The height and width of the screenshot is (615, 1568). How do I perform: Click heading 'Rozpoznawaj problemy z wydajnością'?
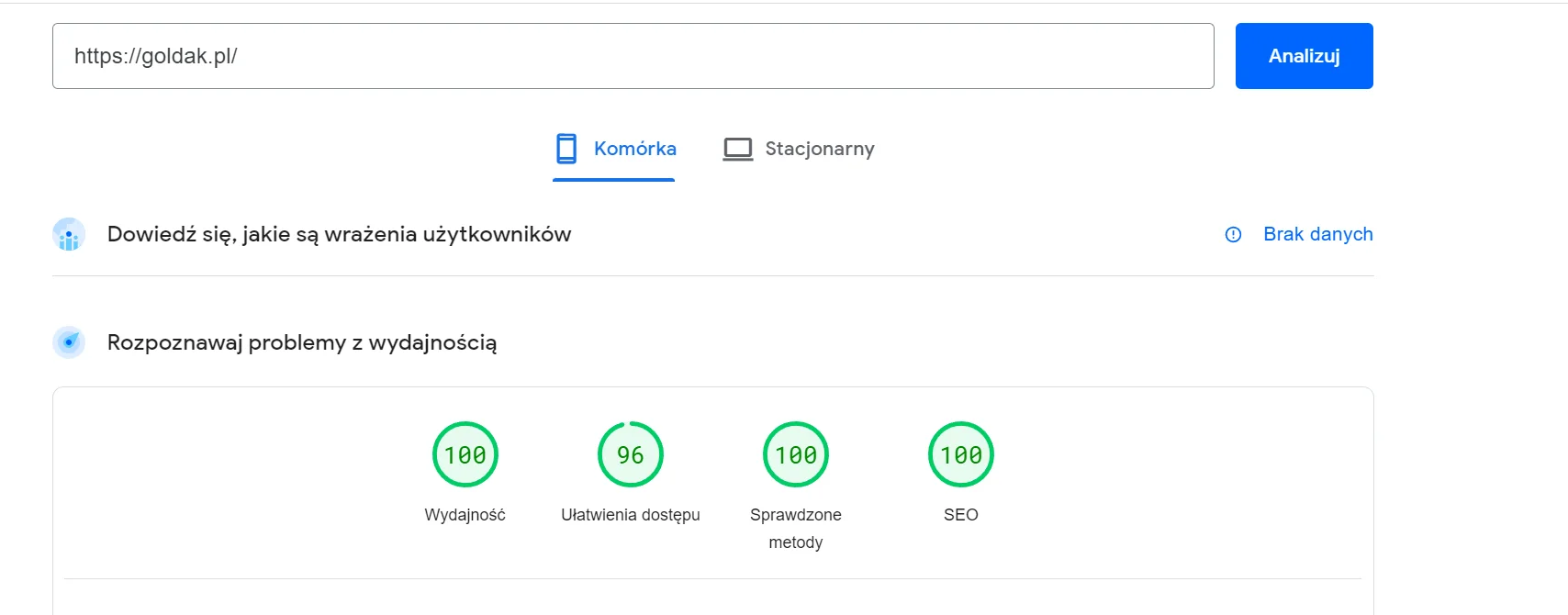click(x=302, y=342)
